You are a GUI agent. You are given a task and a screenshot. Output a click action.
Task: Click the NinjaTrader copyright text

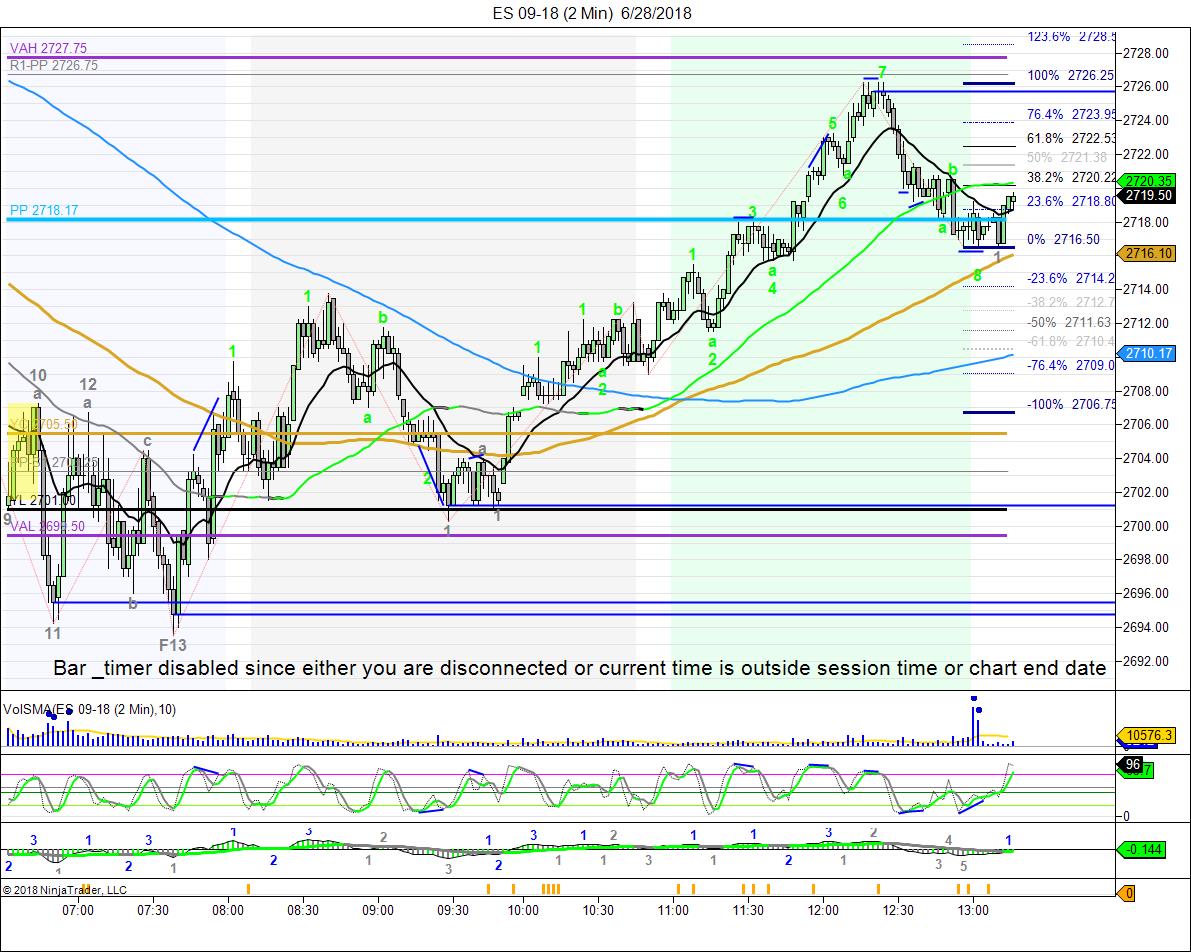click(65, 890)
